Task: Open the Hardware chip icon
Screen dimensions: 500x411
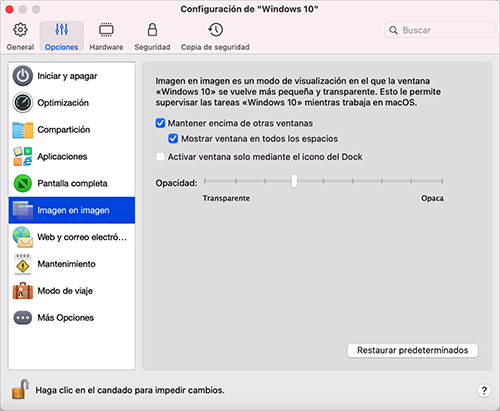Action: 106,30
